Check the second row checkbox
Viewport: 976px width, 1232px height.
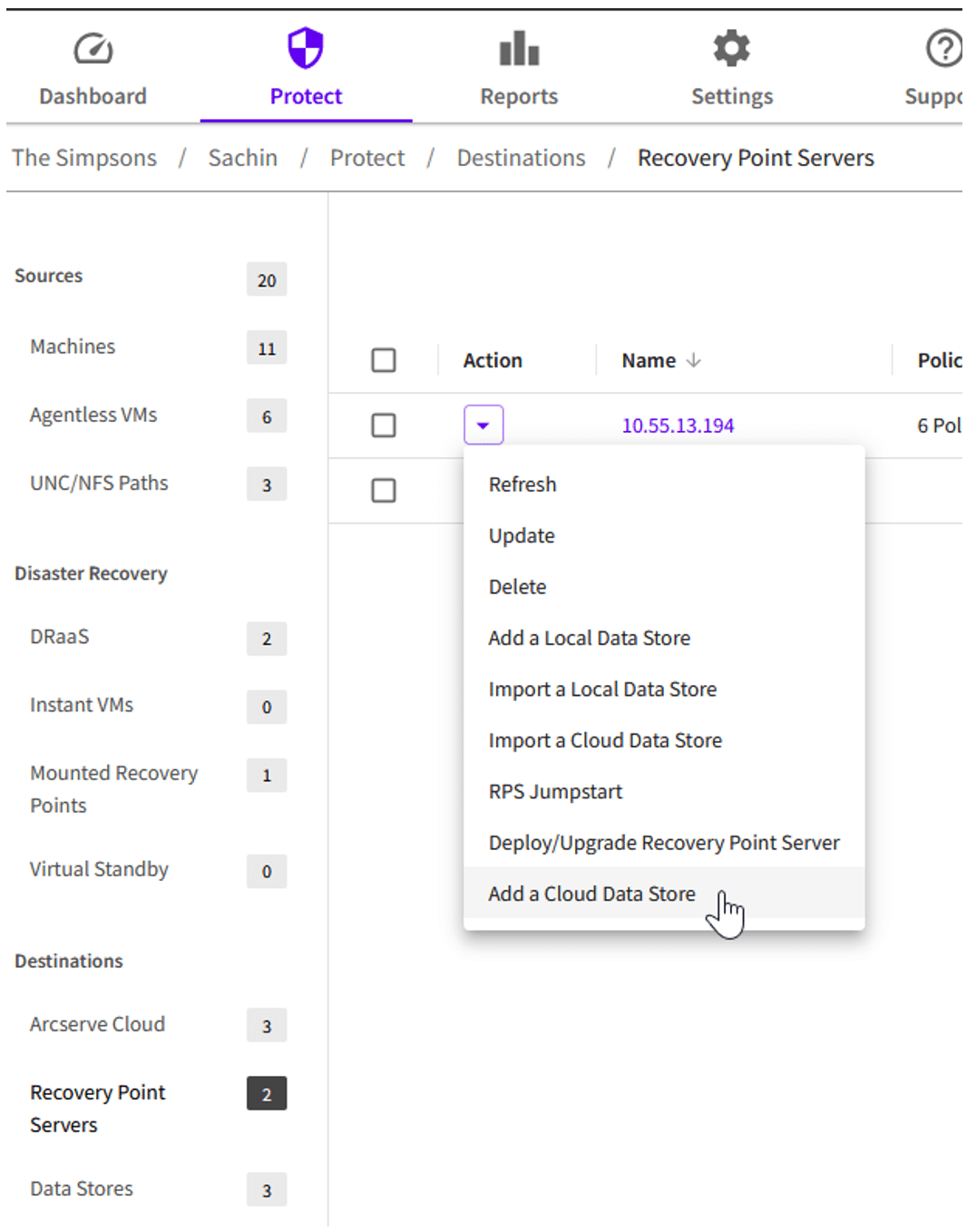coord(384,491)
